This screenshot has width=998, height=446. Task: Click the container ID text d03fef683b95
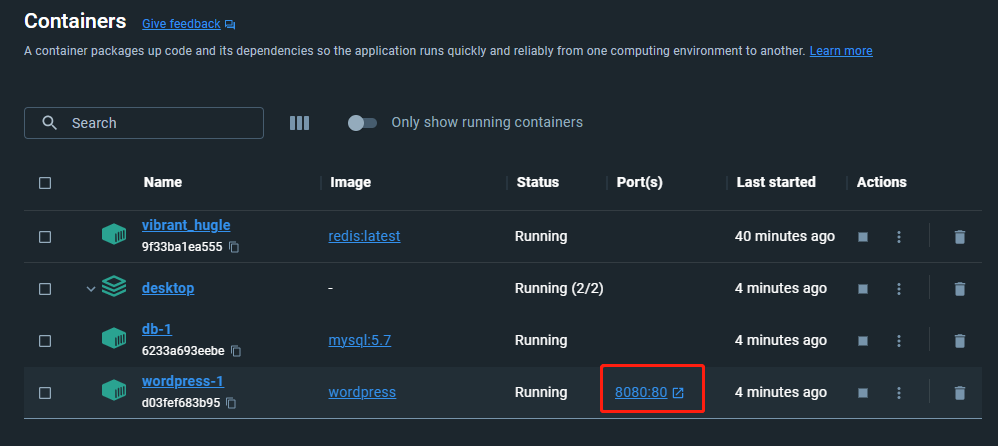(x=181, y=403)
